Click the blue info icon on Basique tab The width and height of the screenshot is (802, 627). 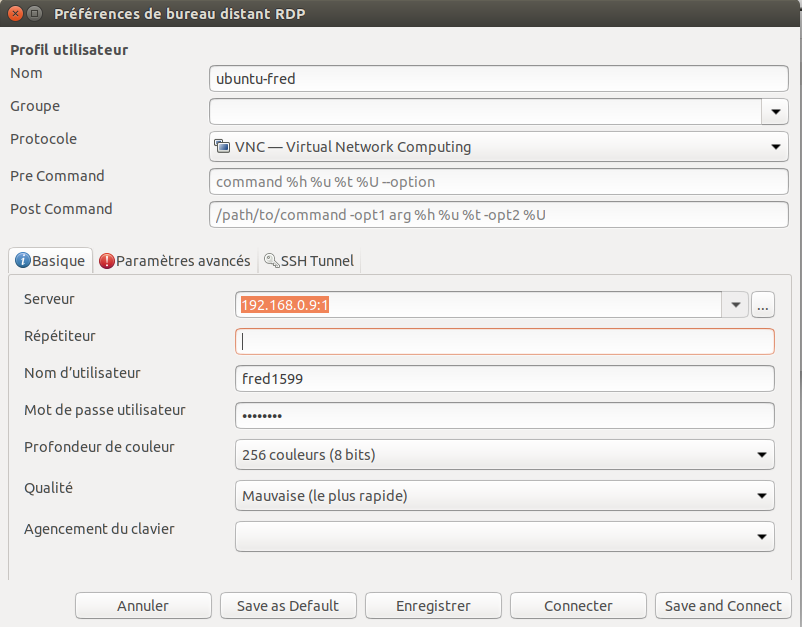[22, 261]
